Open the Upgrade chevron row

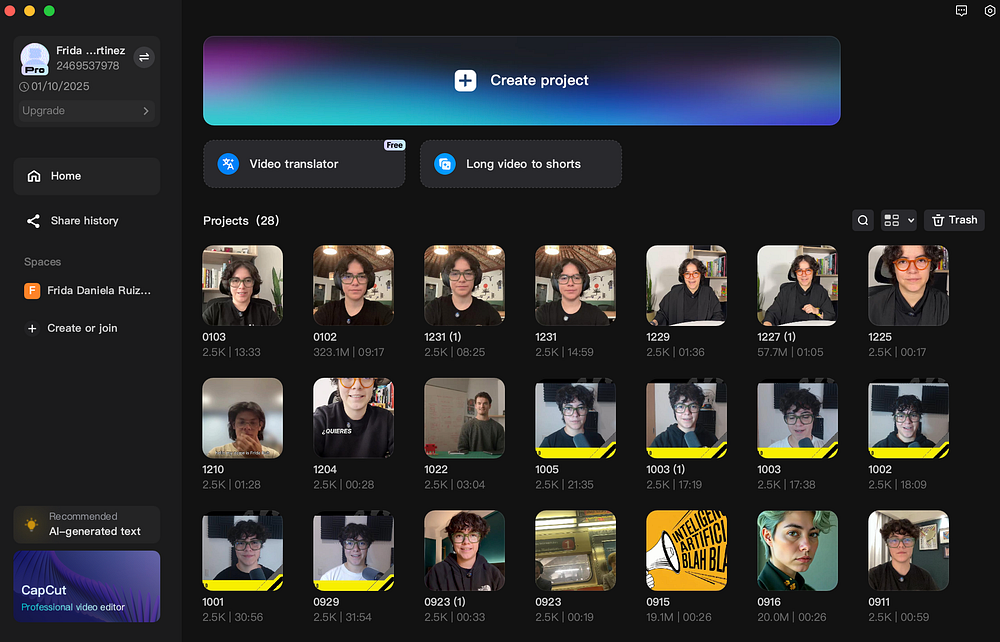click(86, 110)
